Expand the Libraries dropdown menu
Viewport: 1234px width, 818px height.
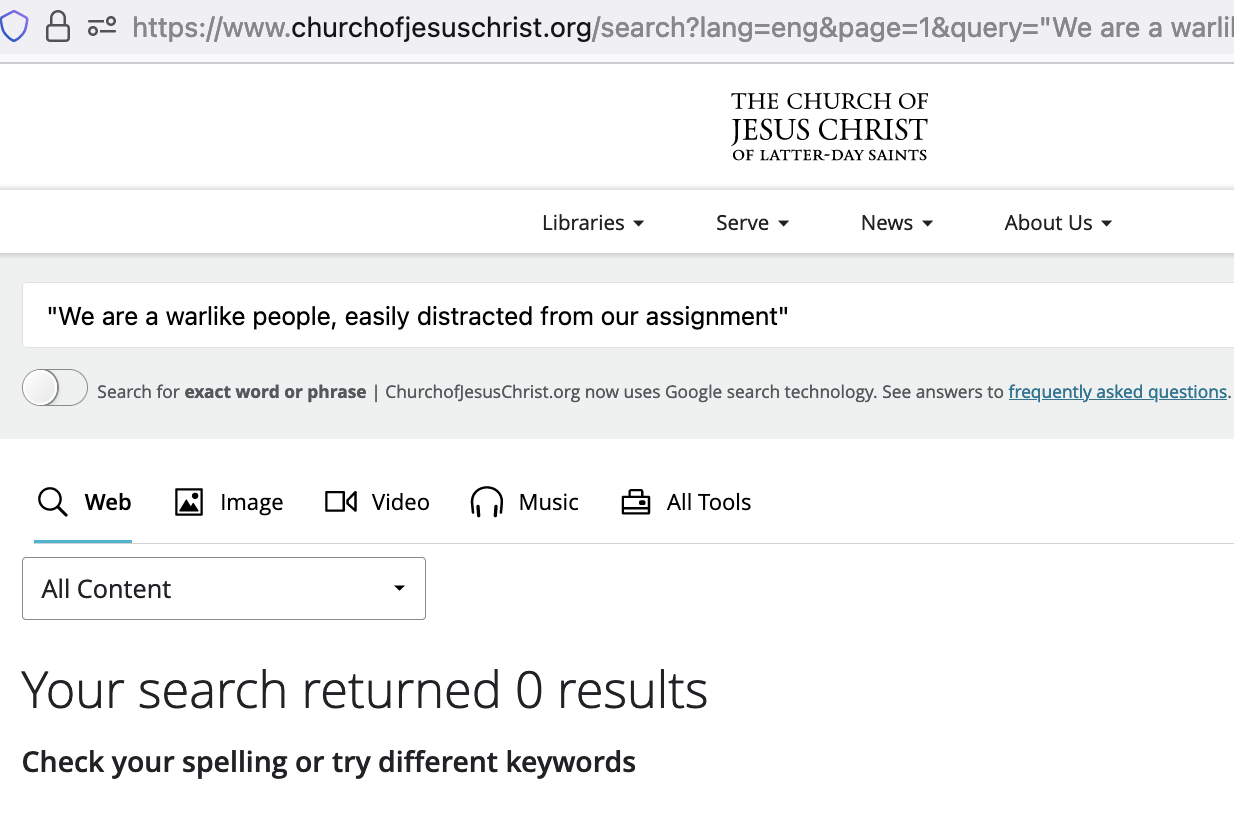[593, 223]
